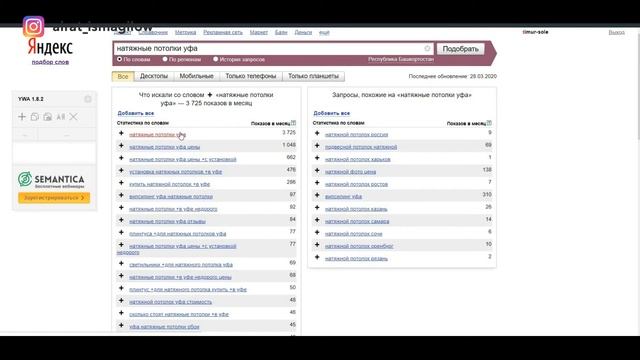Open query link 'натяжной потолок сочи'
The height and width of the screenshot is (360, 640).
point(353,234)
